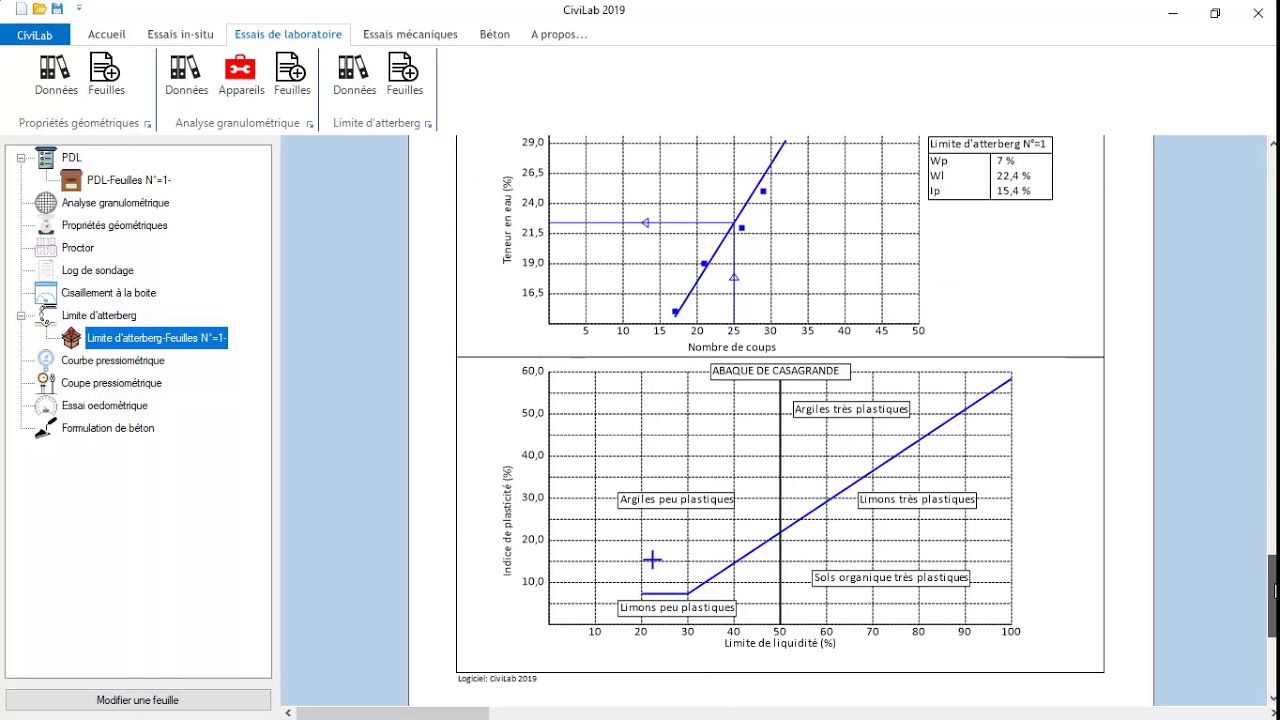
Task: Select Cisaillement à la boite item
Action: pos(109,293)
